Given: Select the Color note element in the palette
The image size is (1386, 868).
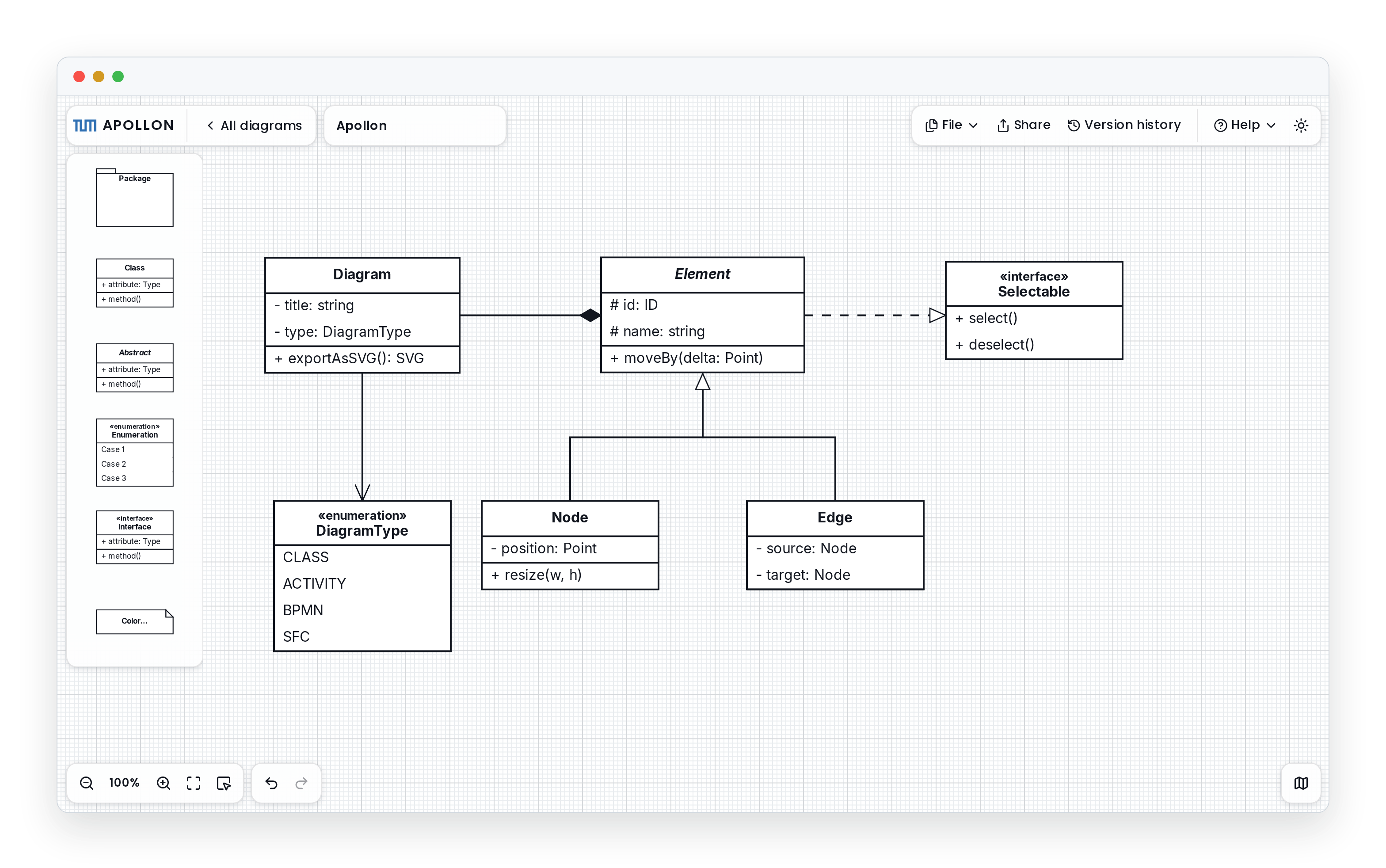Looking at the screenshot, I should (135, 622).
